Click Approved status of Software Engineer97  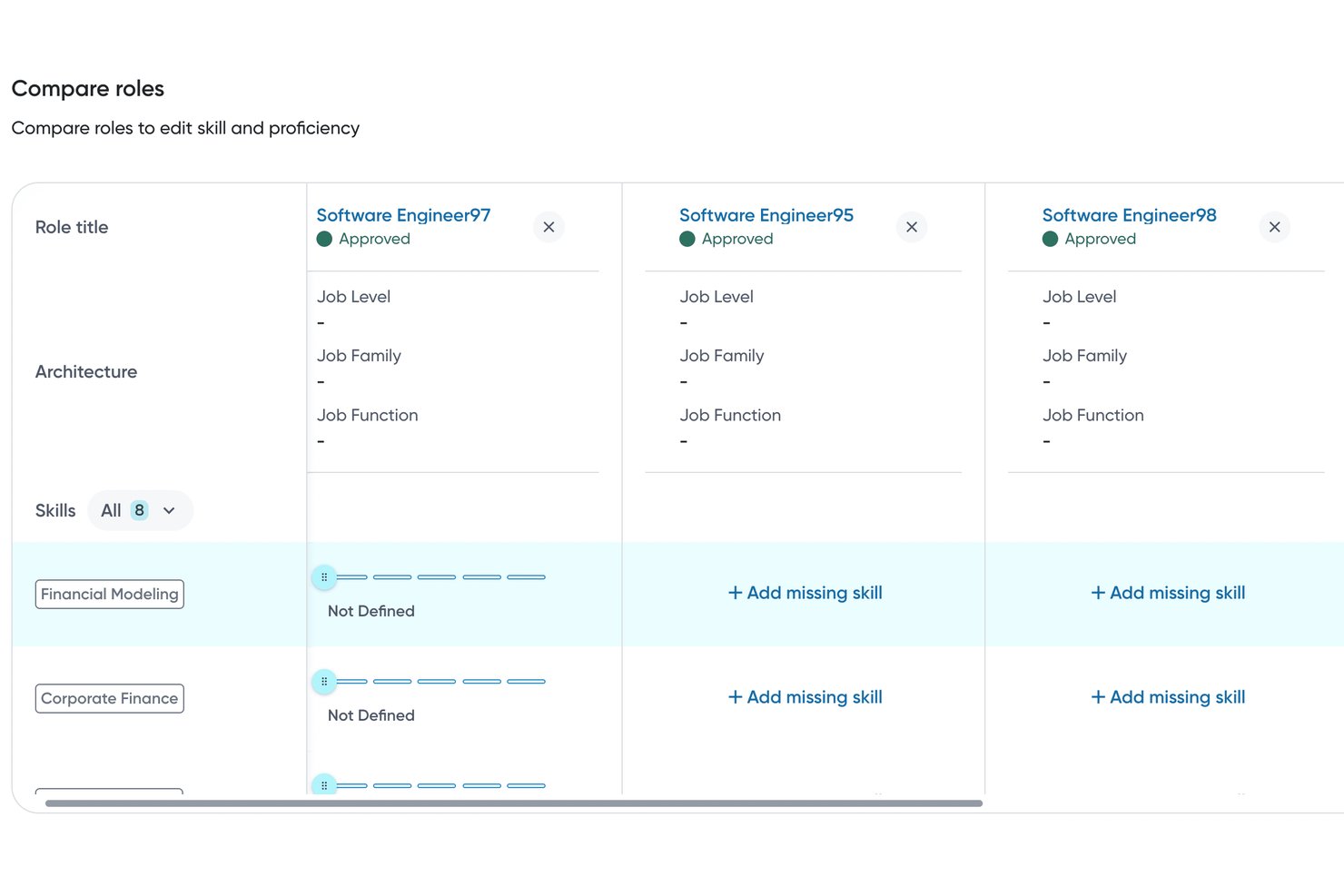pyautogui.click(x=363, y=239)
